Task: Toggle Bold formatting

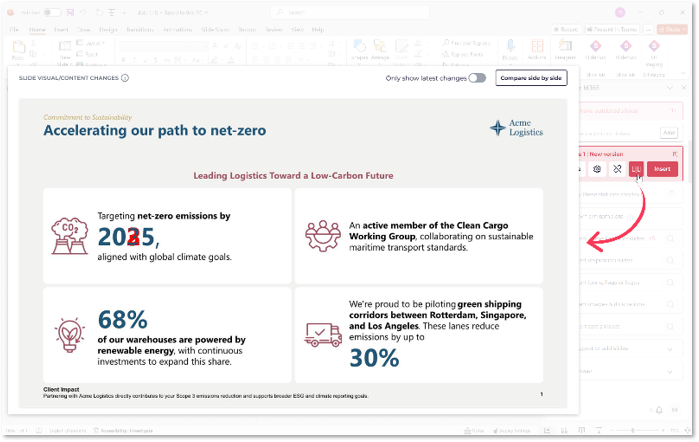Action: click(123, 60)
